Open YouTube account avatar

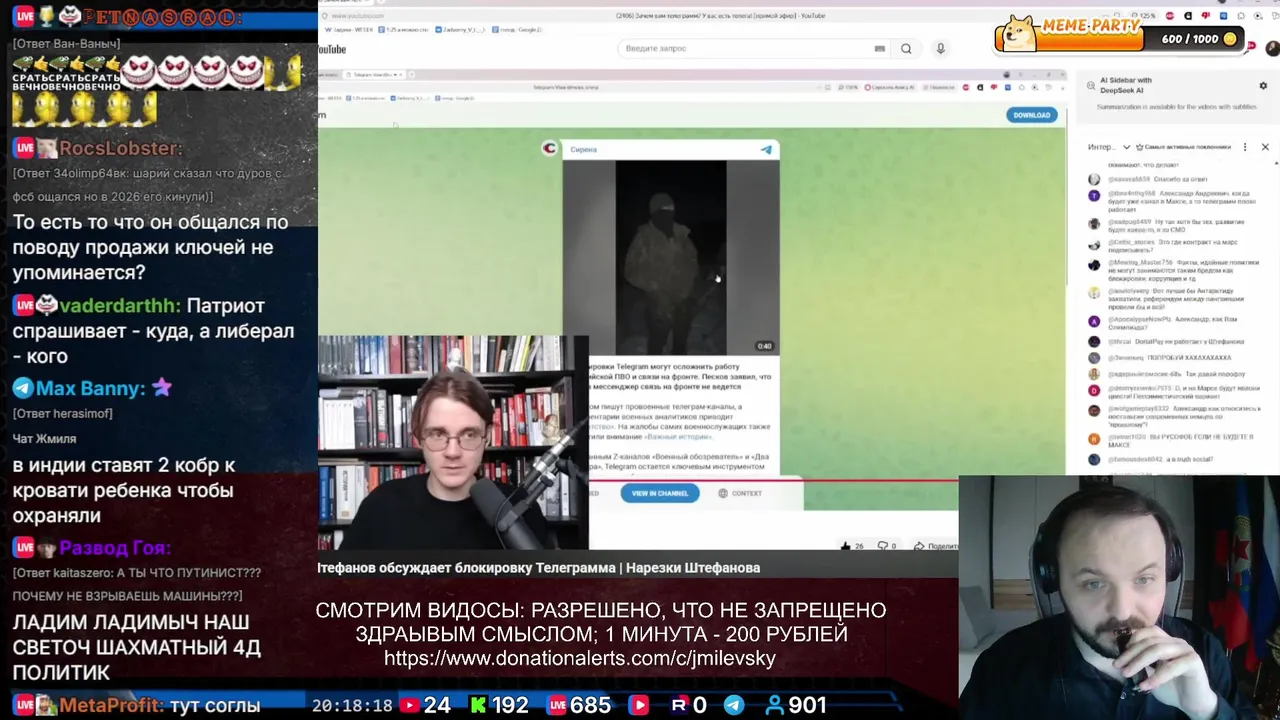click(x=1272, y=49)
